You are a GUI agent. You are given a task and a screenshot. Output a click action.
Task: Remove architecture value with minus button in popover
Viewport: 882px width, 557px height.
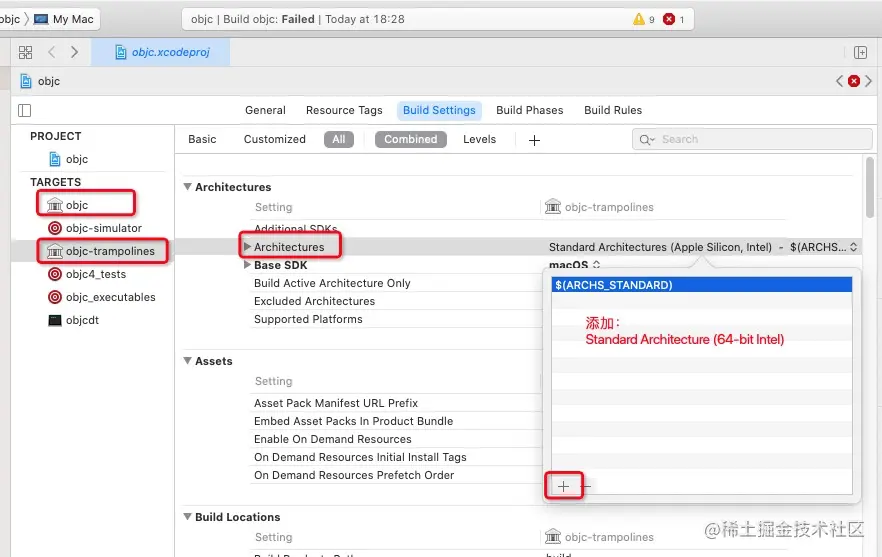pos(587,486)
